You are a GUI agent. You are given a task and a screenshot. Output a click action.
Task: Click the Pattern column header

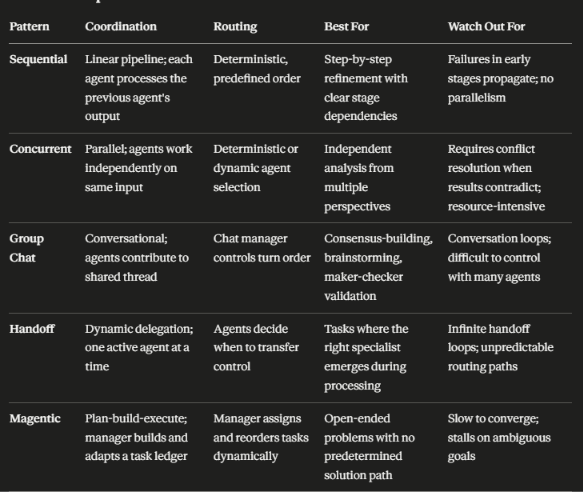[29, 26]
